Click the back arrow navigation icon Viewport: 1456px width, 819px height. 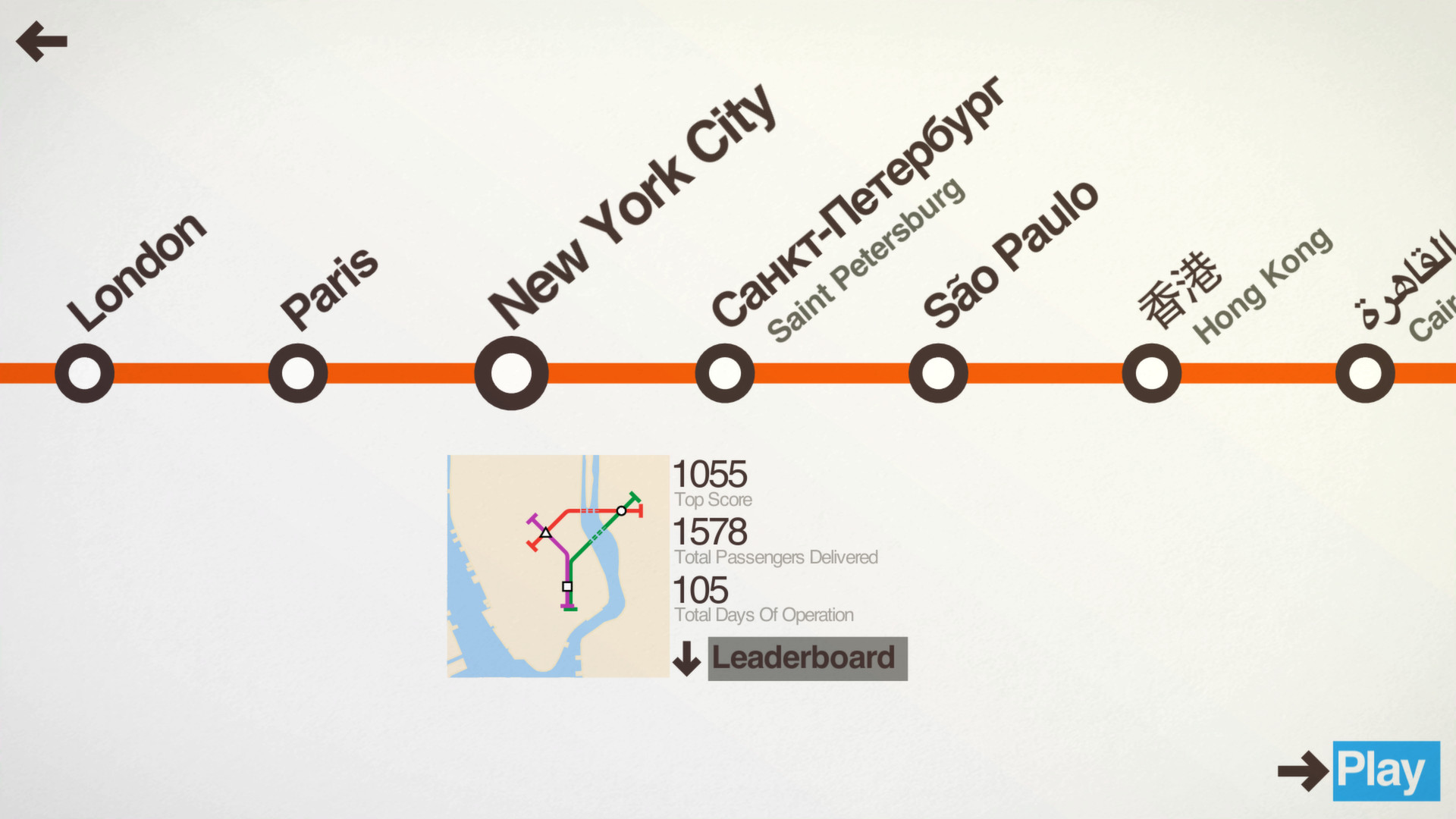pyautogui.click(x=41, y=41)
